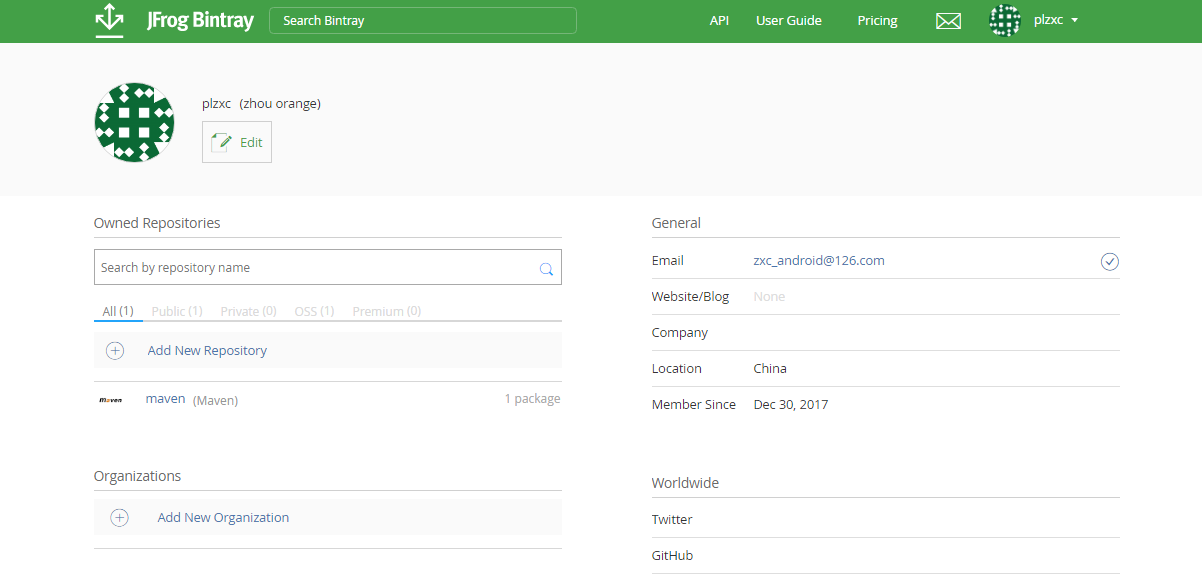Click the JFrog Bintray title text
1202x575 pixels.
click(200, 20)
